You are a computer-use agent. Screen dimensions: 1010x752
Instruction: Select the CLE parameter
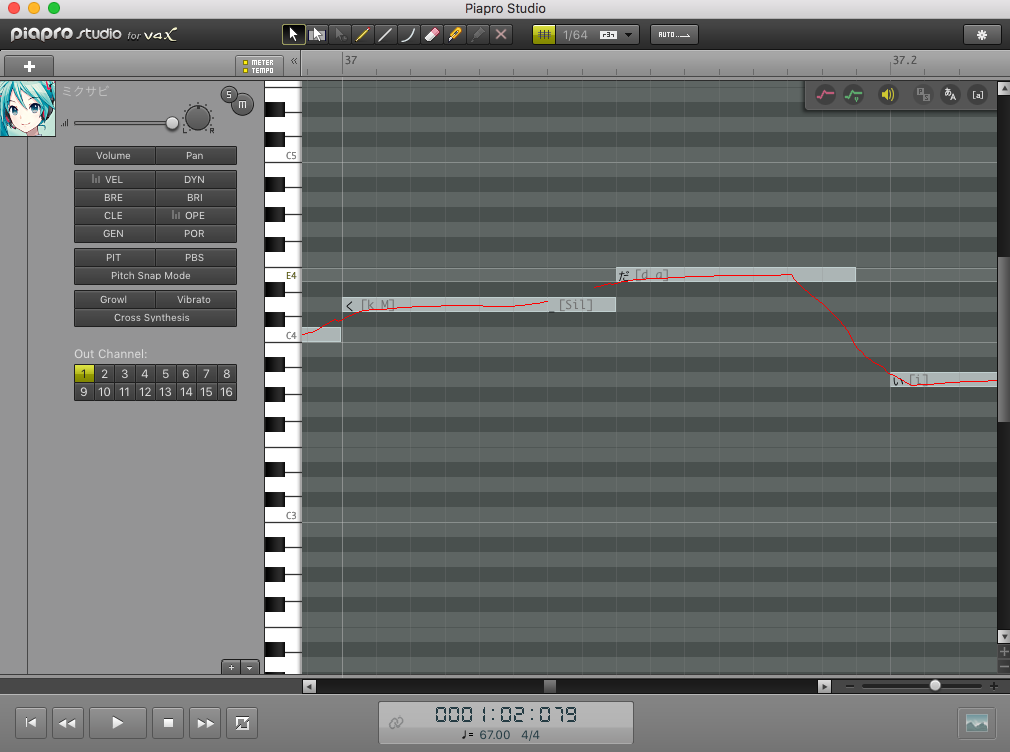pyautogui.click(x=114, y=216)
